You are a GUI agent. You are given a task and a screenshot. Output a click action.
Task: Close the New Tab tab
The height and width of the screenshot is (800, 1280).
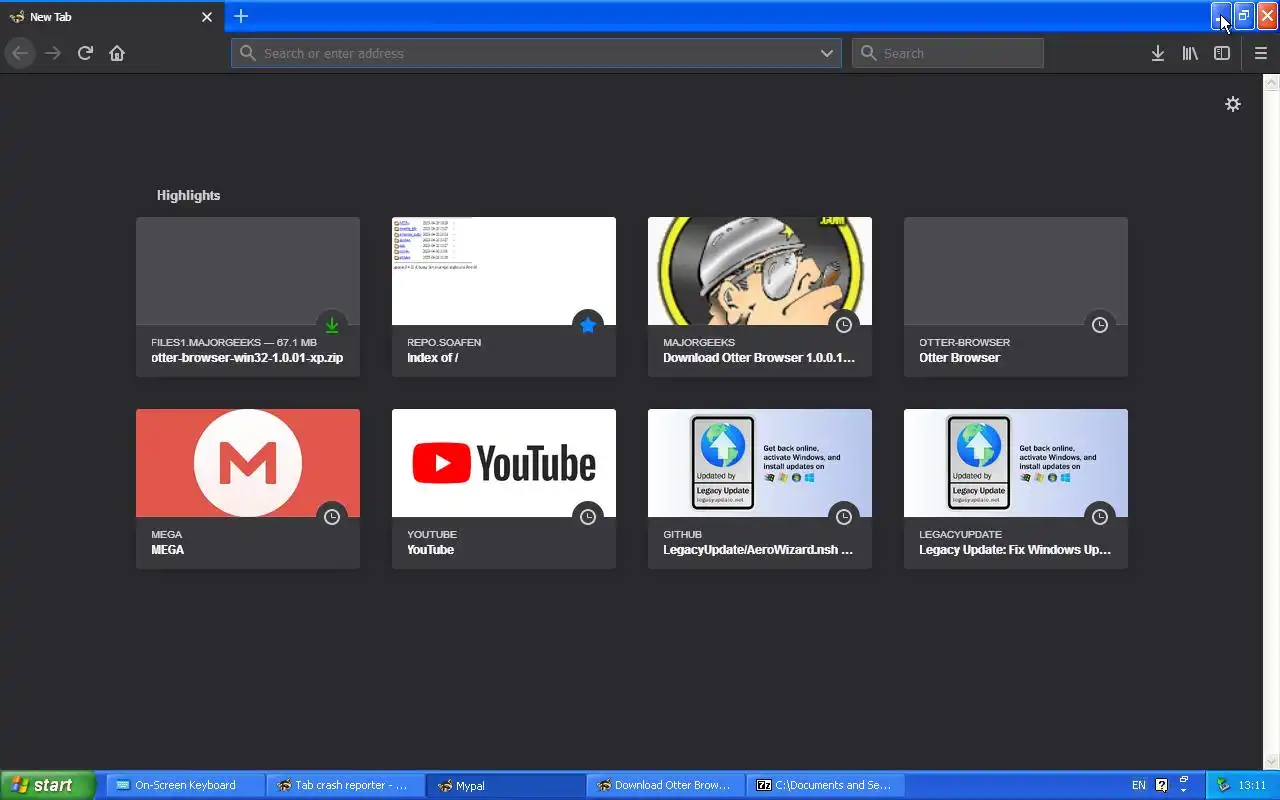pyautogui.click(x=207, y=17)
